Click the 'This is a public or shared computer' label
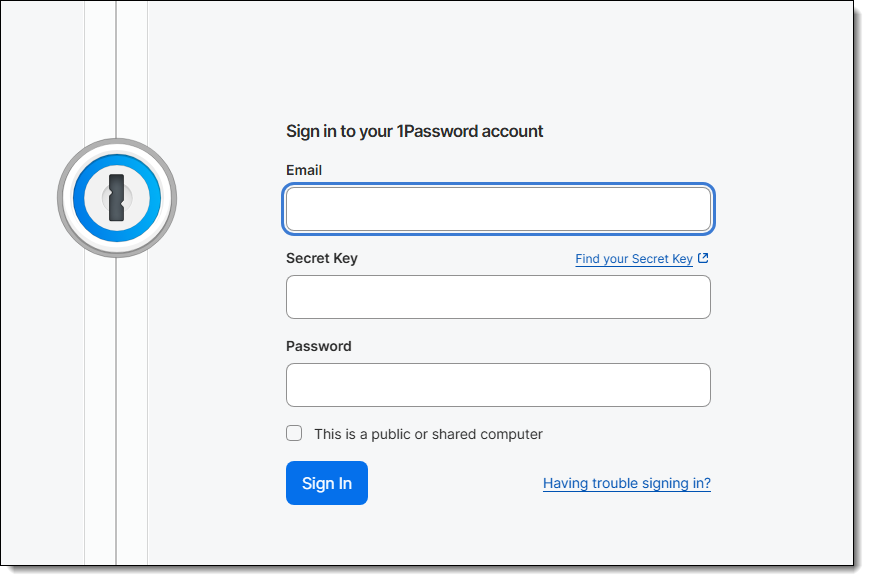The image size is (869, 581). tap(428, 434)
